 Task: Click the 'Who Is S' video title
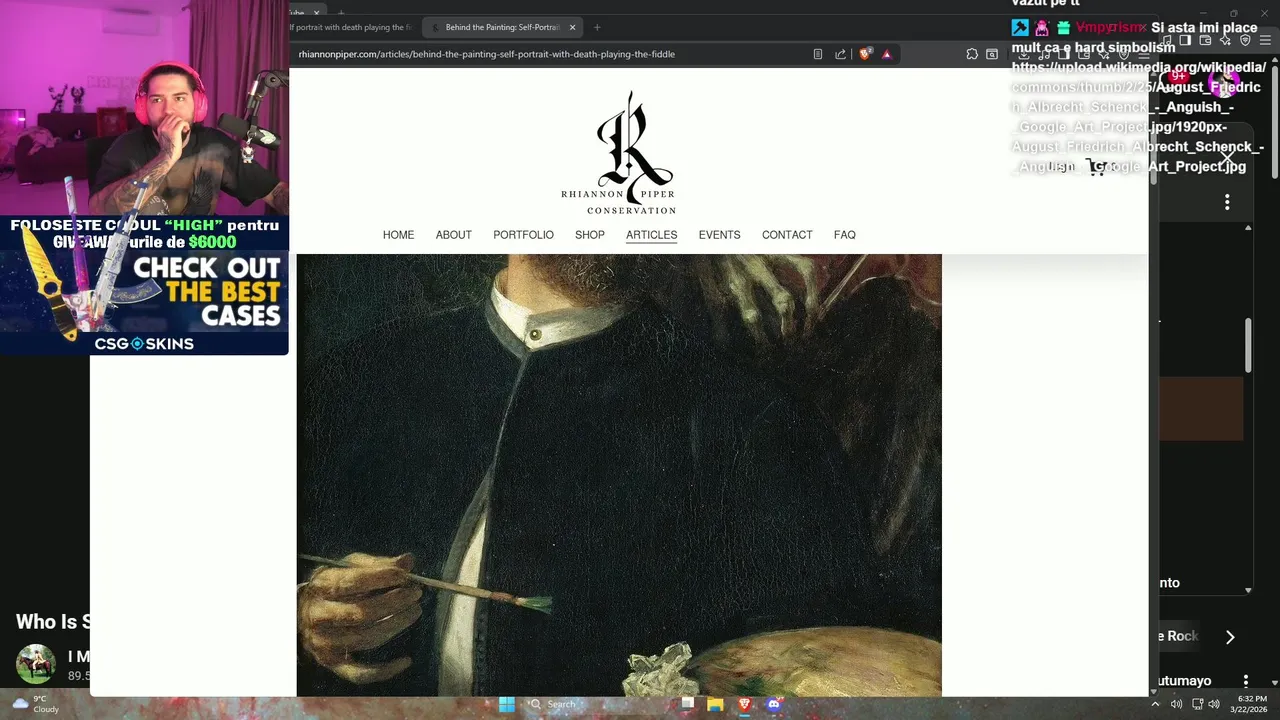pos(53,622)
